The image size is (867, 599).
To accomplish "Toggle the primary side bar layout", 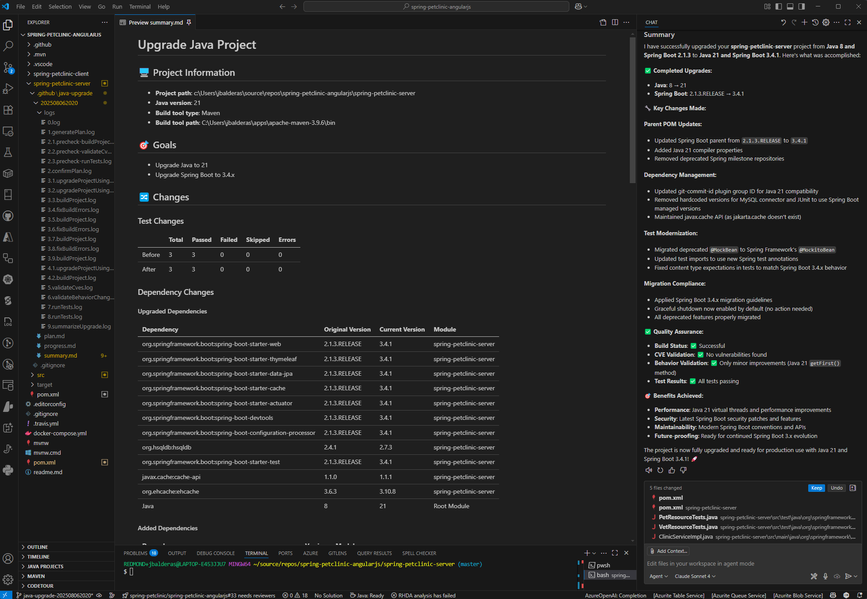I will click(779, 7).
